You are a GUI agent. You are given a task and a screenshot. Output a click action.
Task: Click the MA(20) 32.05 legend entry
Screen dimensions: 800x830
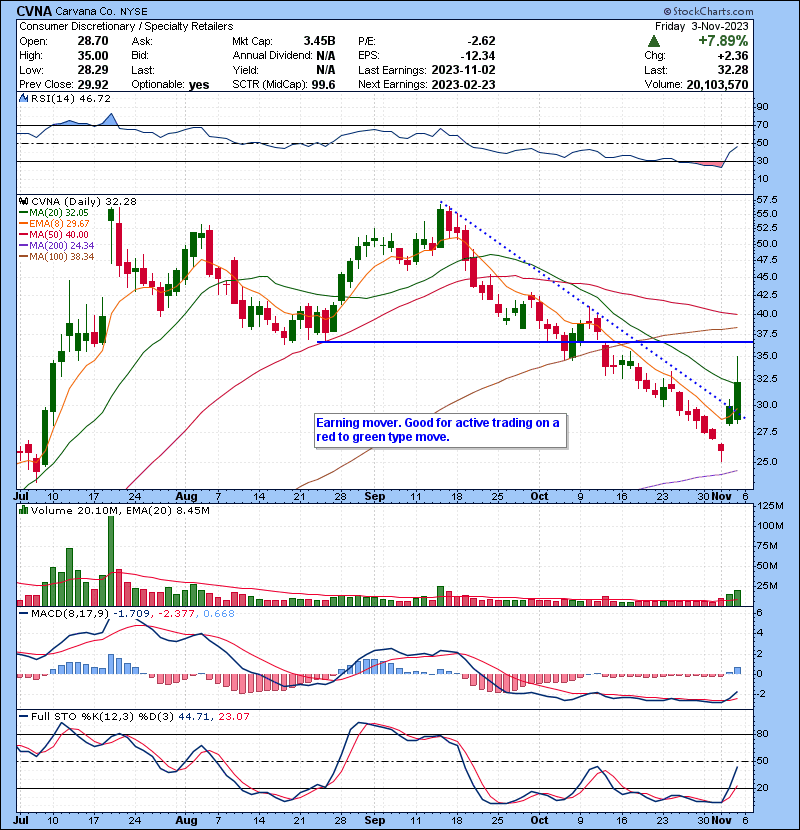(54, 213)
